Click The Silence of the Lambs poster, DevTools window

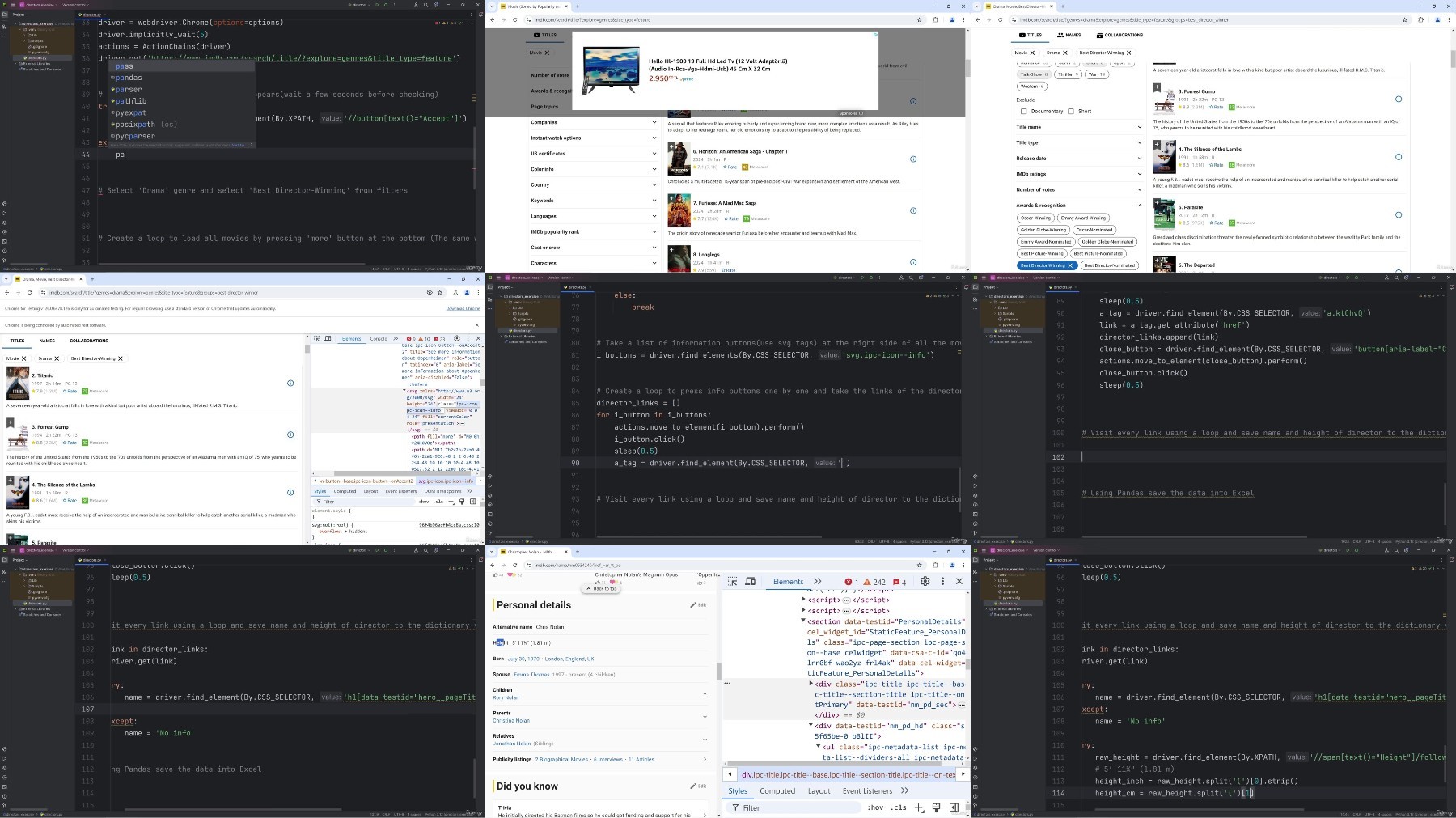pyautogui.click(x=18, y=491)
